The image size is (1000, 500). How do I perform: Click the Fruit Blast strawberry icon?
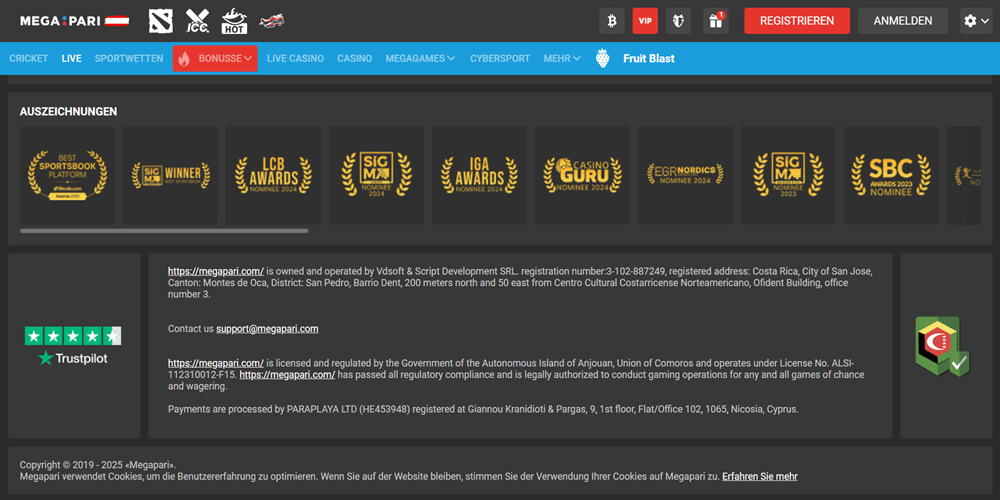tap(602, 59)
